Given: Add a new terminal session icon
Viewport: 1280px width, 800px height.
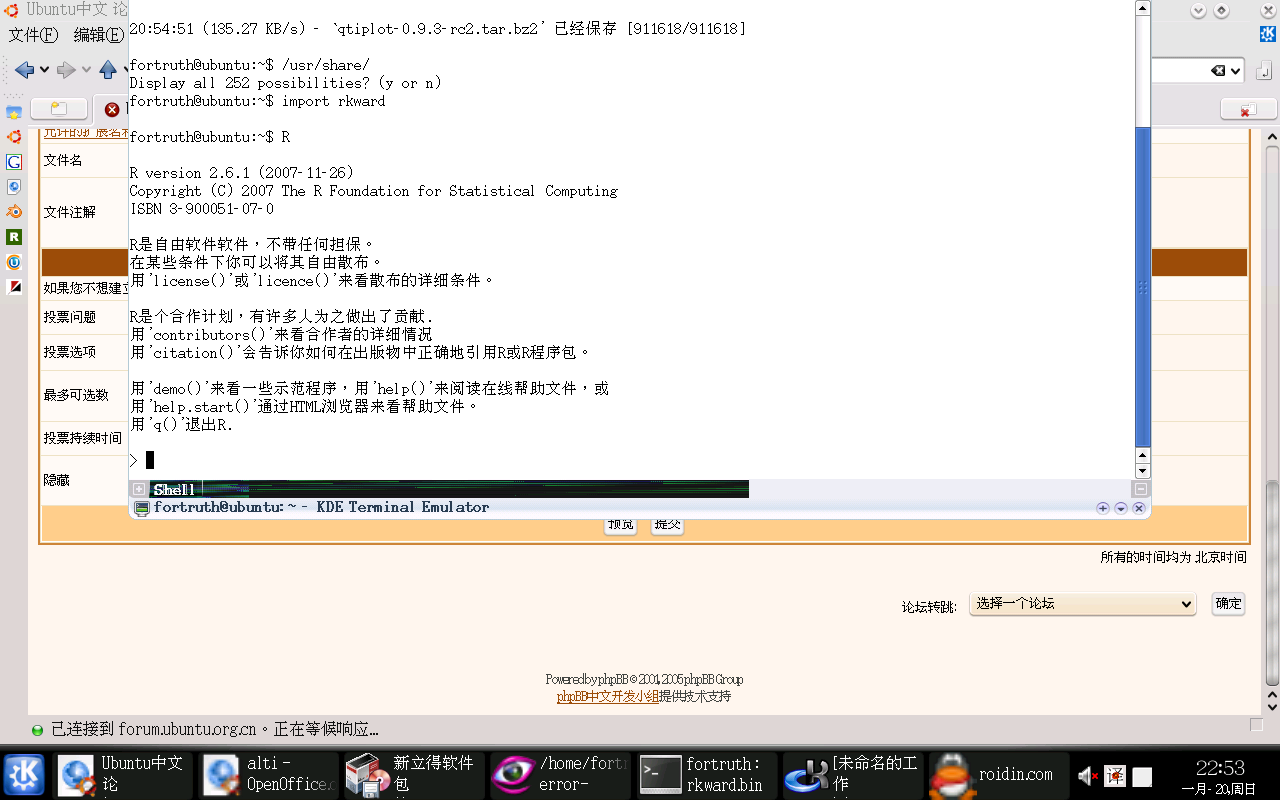Looking at the screenshot, I should click(x=139, y=489).
